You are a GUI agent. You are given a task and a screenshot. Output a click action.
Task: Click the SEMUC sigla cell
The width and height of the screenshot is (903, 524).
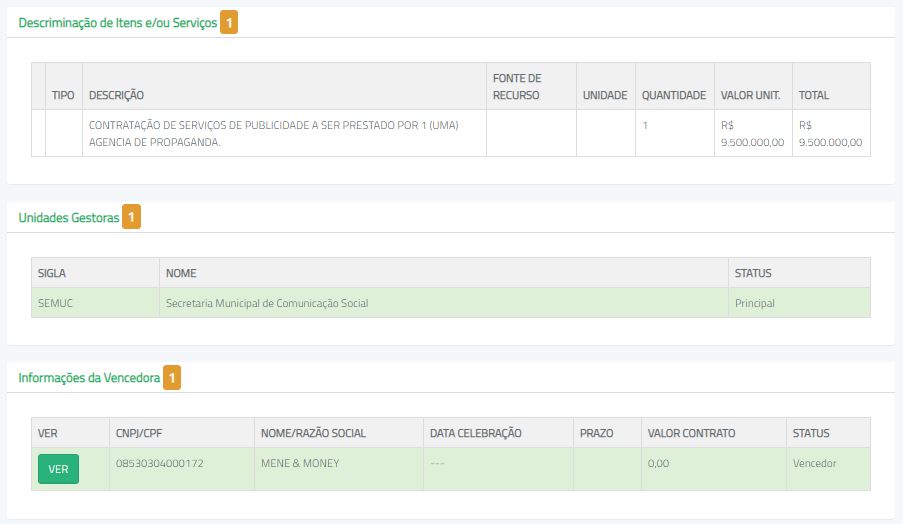coord(55,303)
